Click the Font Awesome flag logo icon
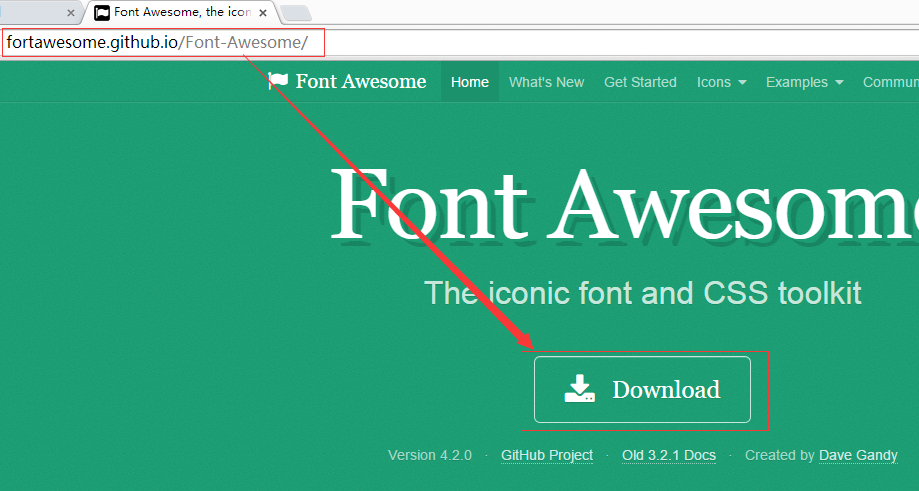 click(278, 81)
